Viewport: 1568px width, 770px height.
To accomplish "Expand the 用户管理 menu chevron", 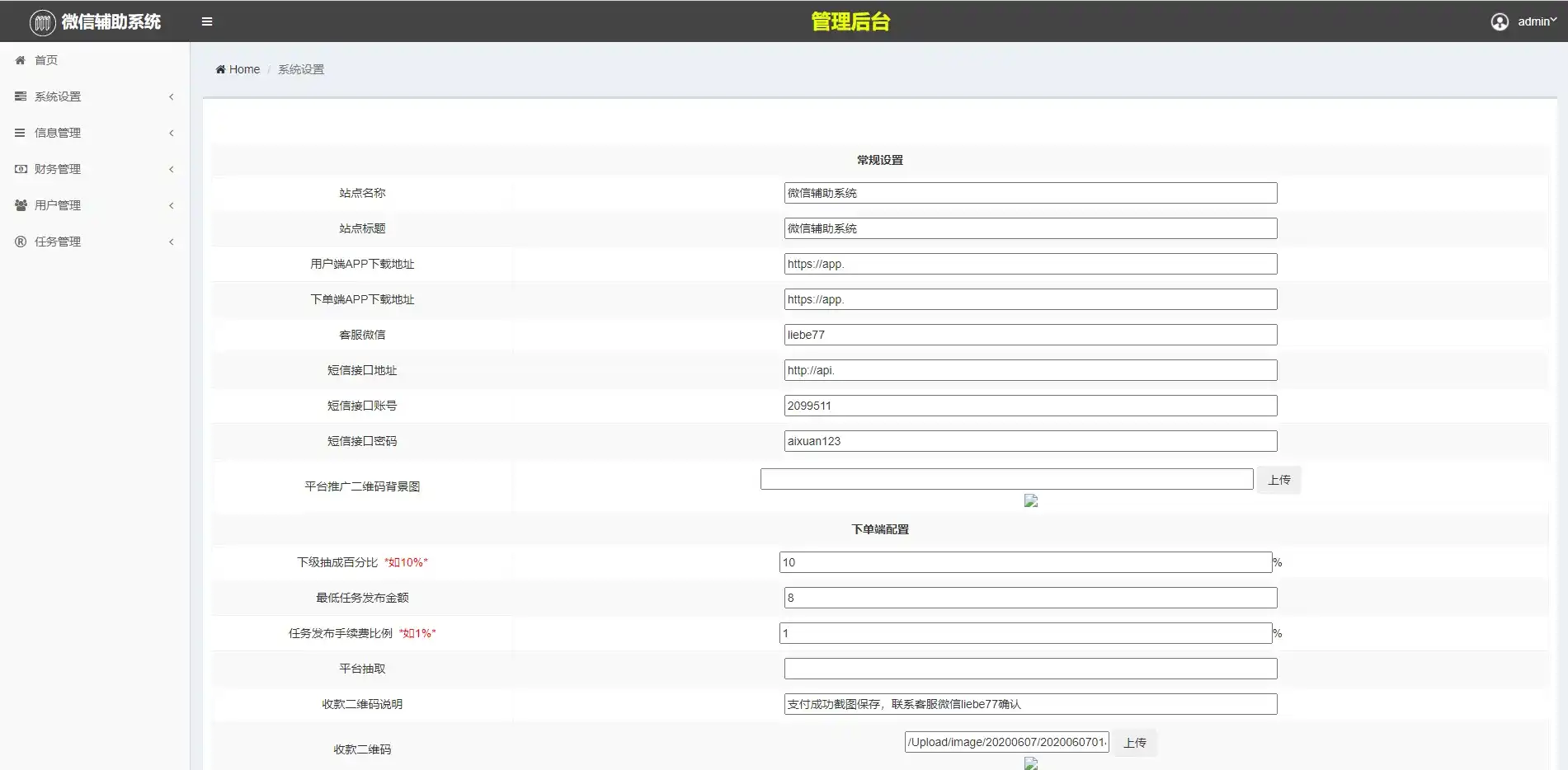I will coord(172,205).
